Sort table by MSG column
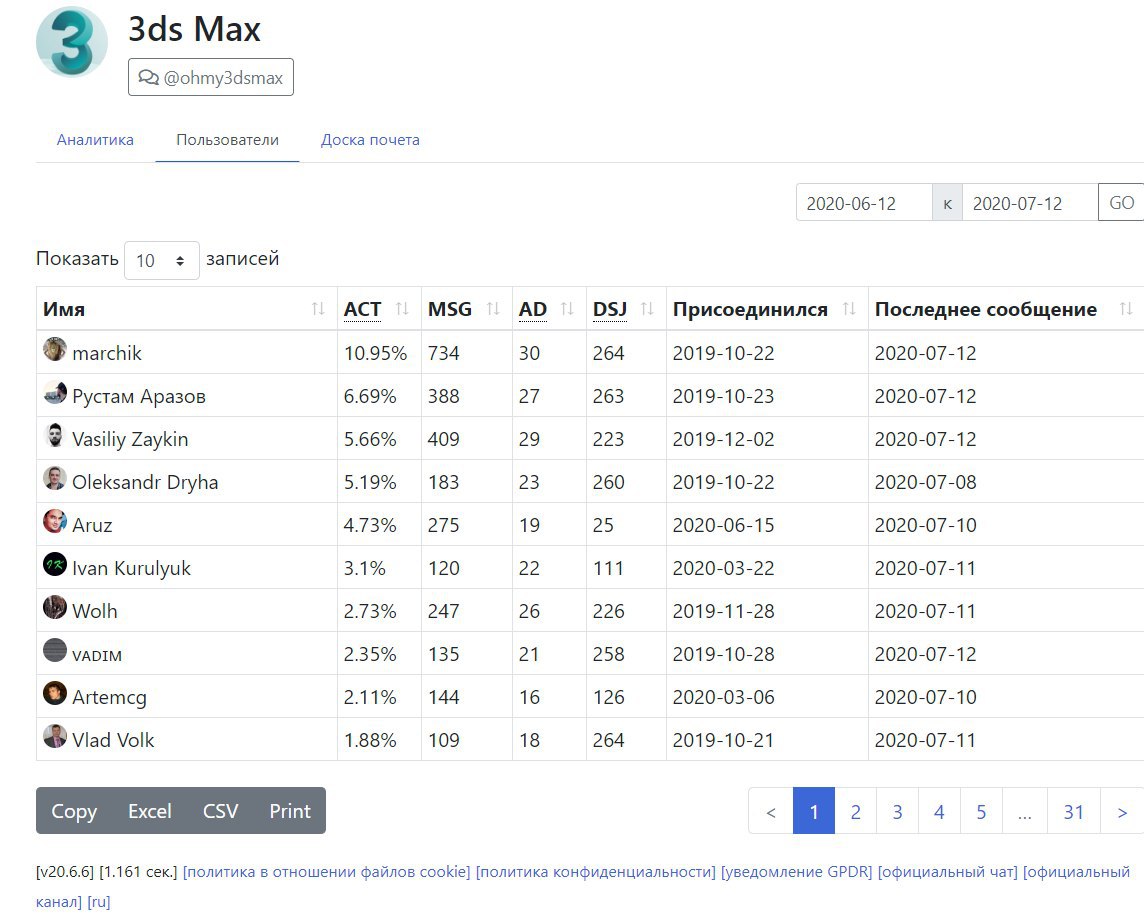The image size is (1144, 916). (x=467, y=309)
